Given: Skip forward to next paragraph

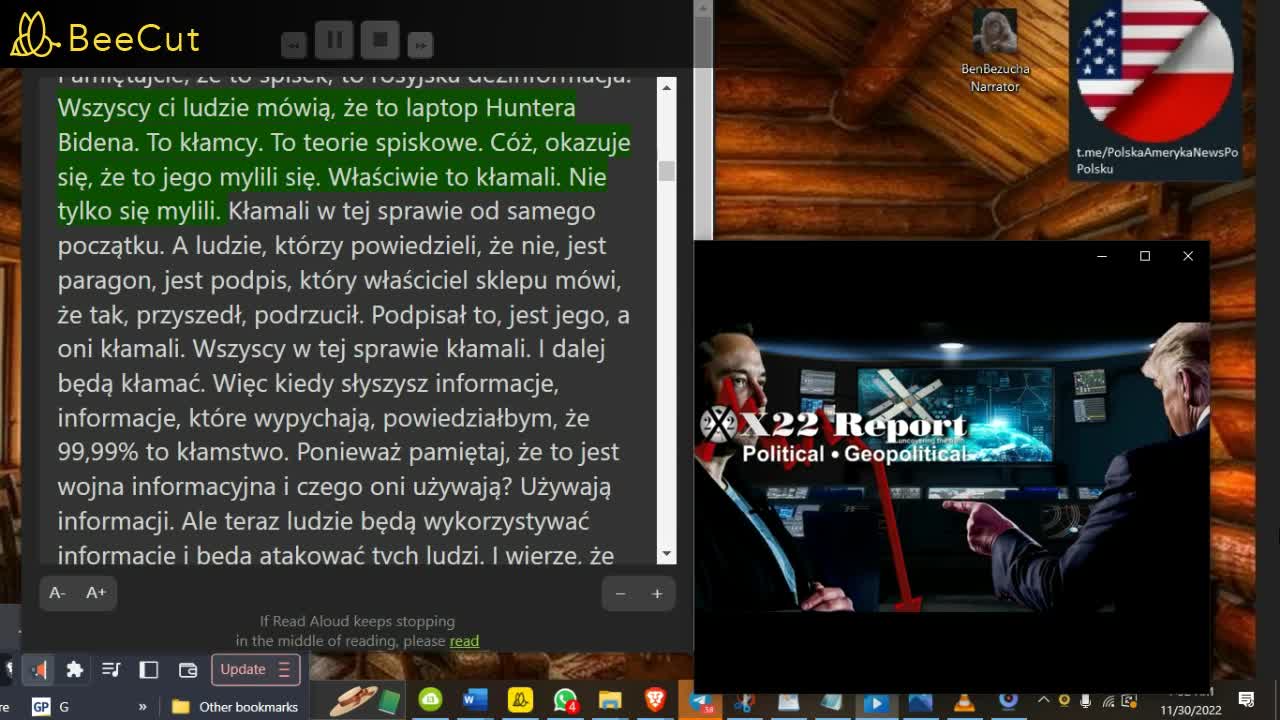Looking at the screenshot, I should click(420, 45).
